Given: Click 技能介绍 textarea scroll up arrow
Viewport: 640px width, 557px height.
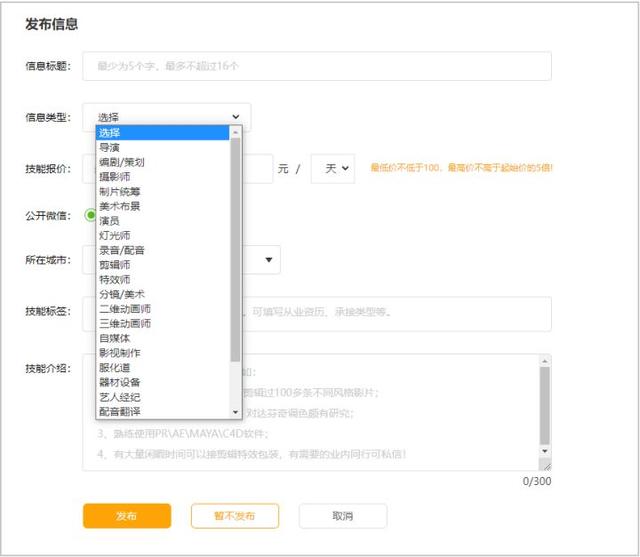Looking at the screenshot, I should coord(544,361).
